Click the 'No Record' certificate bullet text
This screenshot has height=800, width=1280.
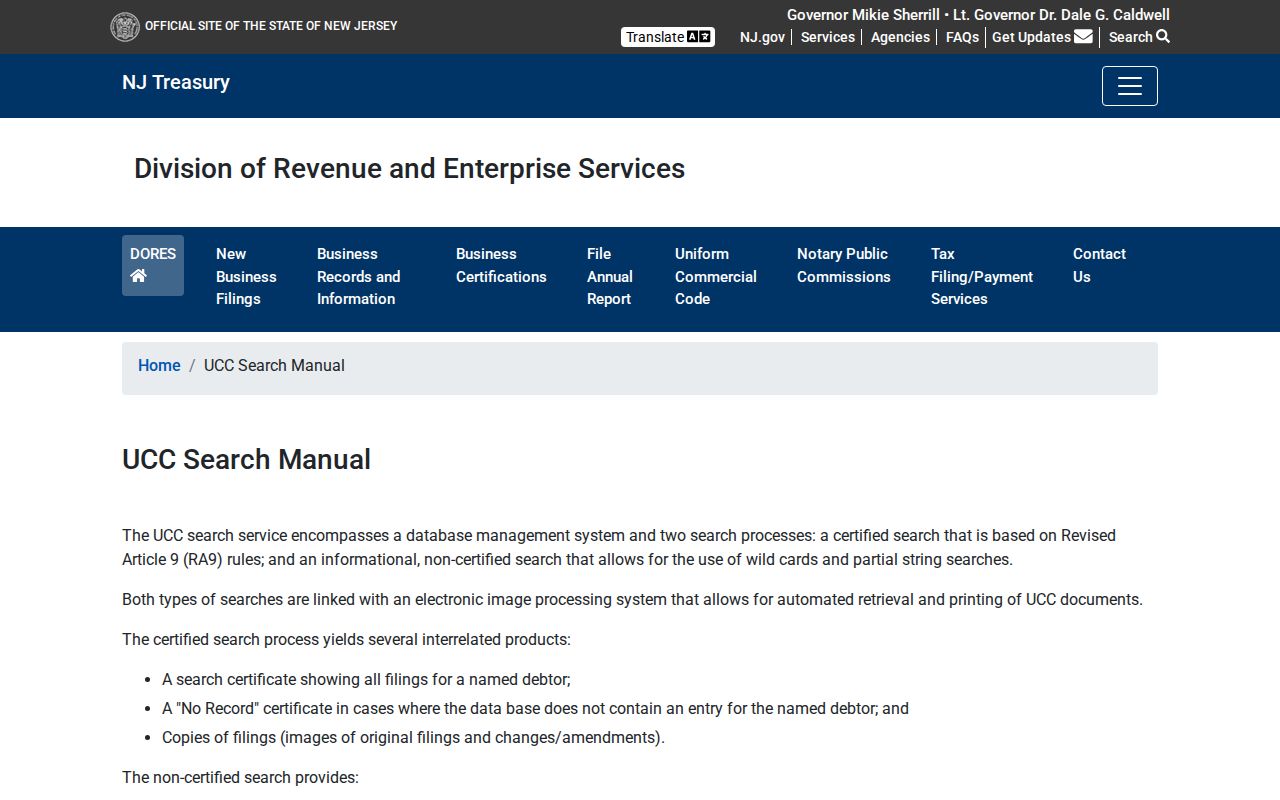click(535, 709)
